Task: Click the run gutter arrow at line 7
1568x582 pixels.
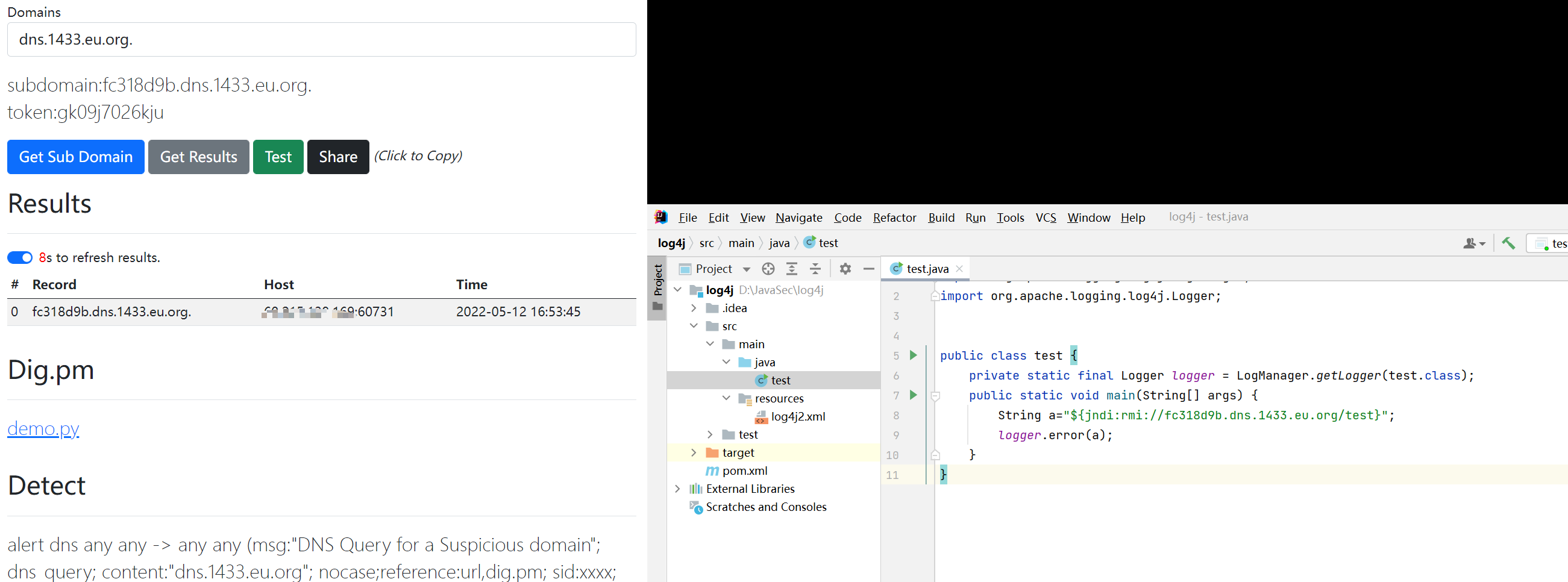Action: pos(913,395)
